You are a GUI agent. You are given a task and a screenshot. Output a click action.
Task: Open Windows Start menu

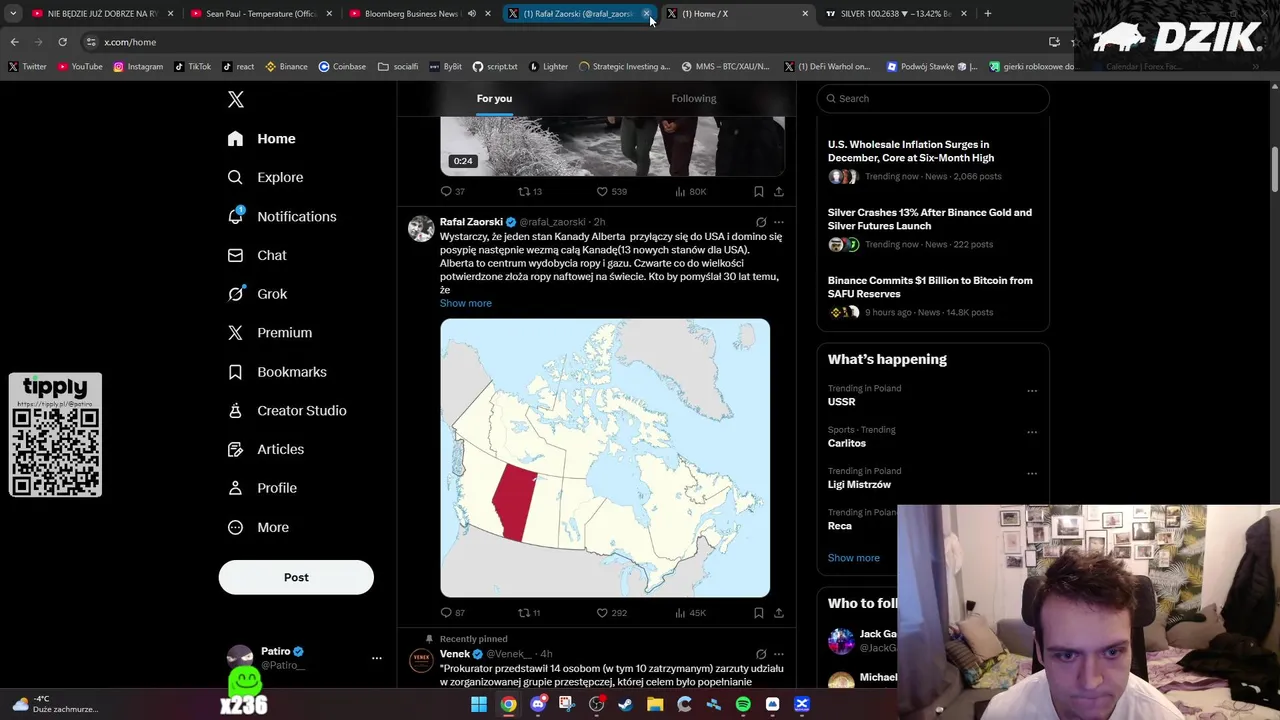pyautogui.click(x=479, y=704)
